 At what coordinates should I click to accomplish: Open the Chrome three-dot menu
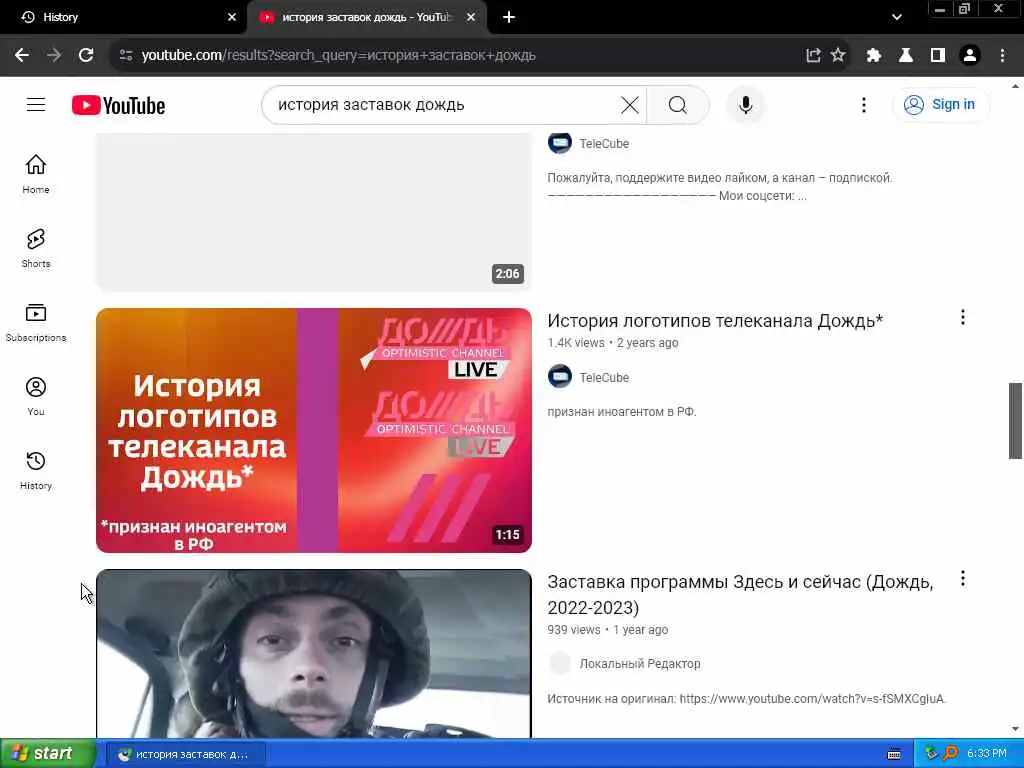[x=1002, y=56]
